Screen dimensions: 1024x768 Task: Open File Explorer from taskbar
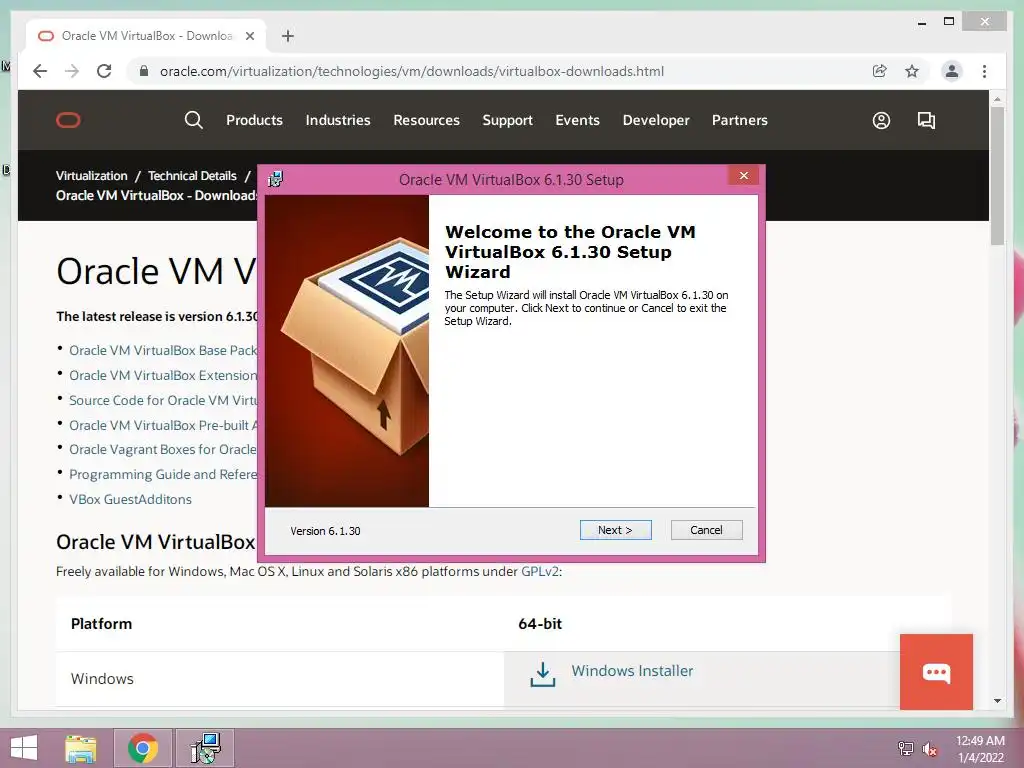tap(81, 748)
